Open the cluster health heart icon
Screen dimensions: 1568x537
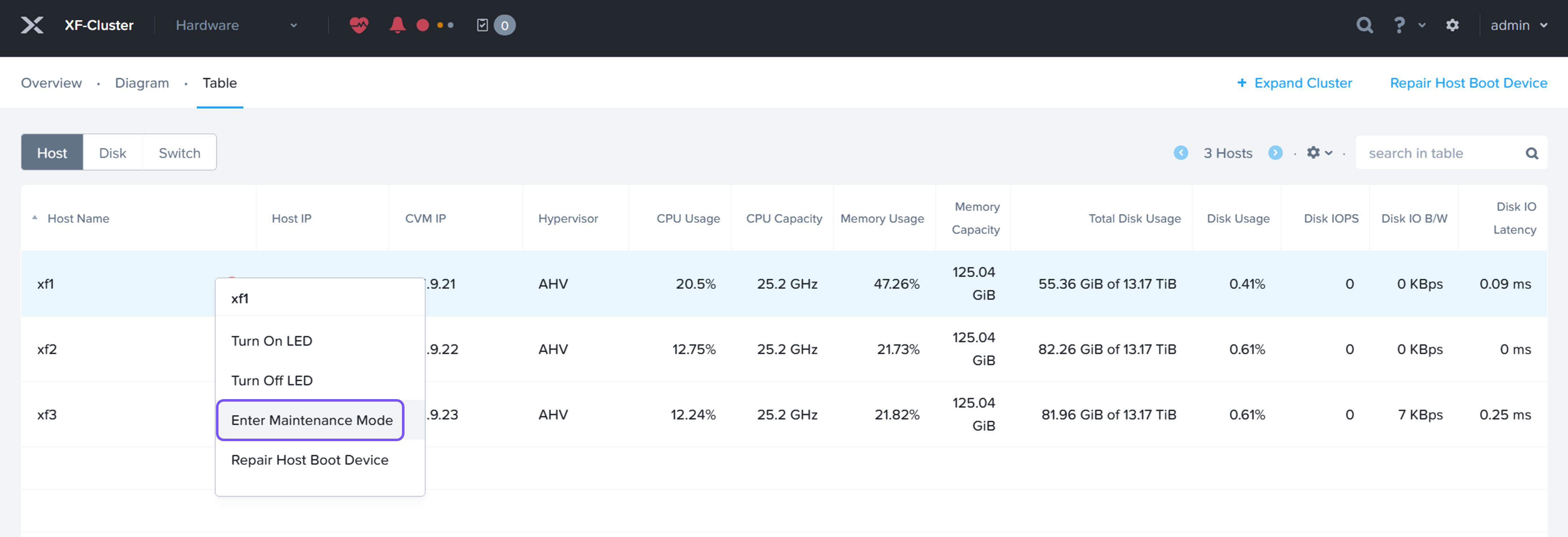(x=359, y=25)
